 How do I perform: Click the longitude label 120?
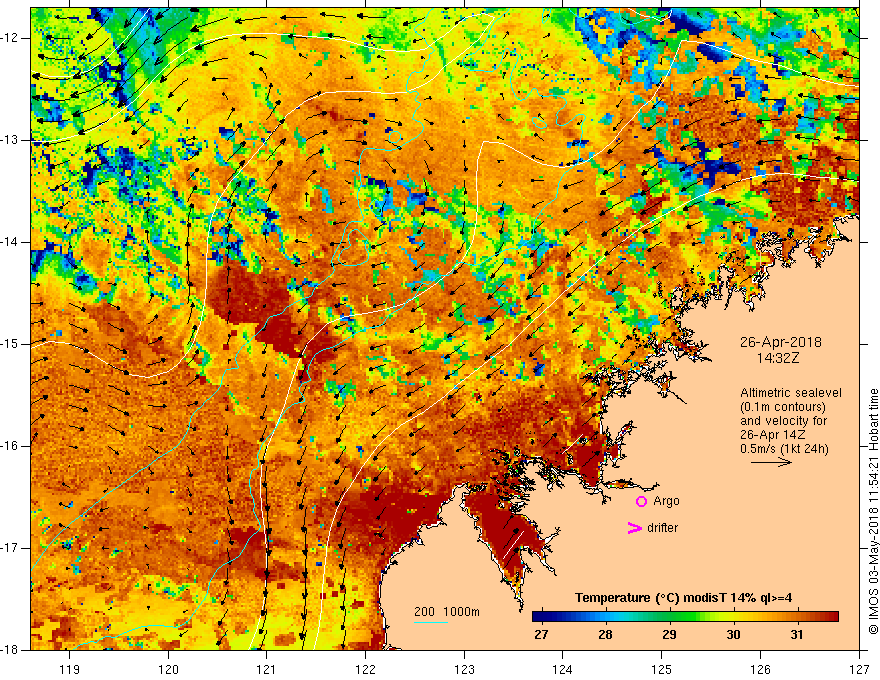click(168, 669)
